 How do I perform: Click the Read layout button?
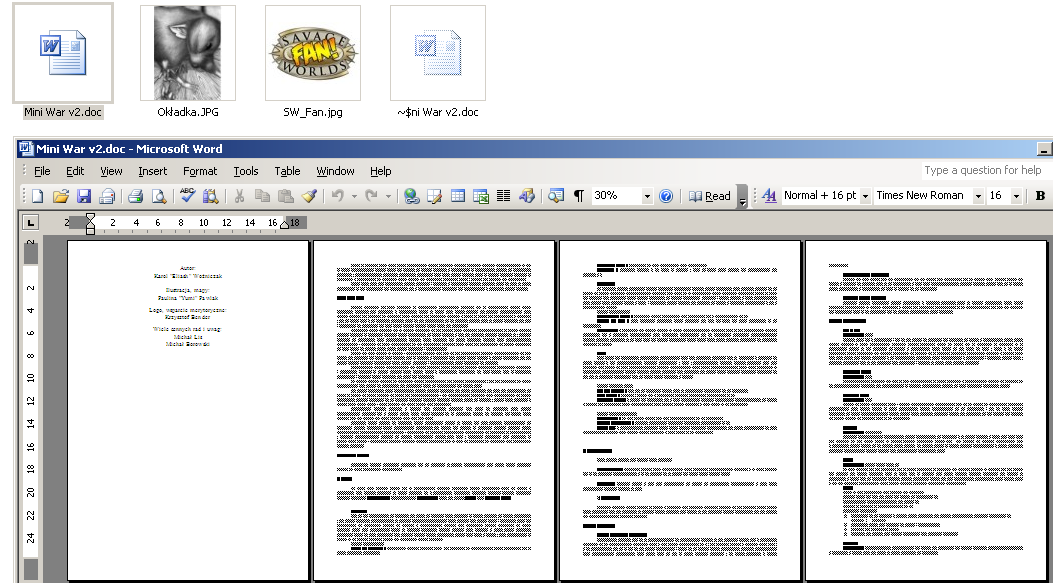(710, 196)
